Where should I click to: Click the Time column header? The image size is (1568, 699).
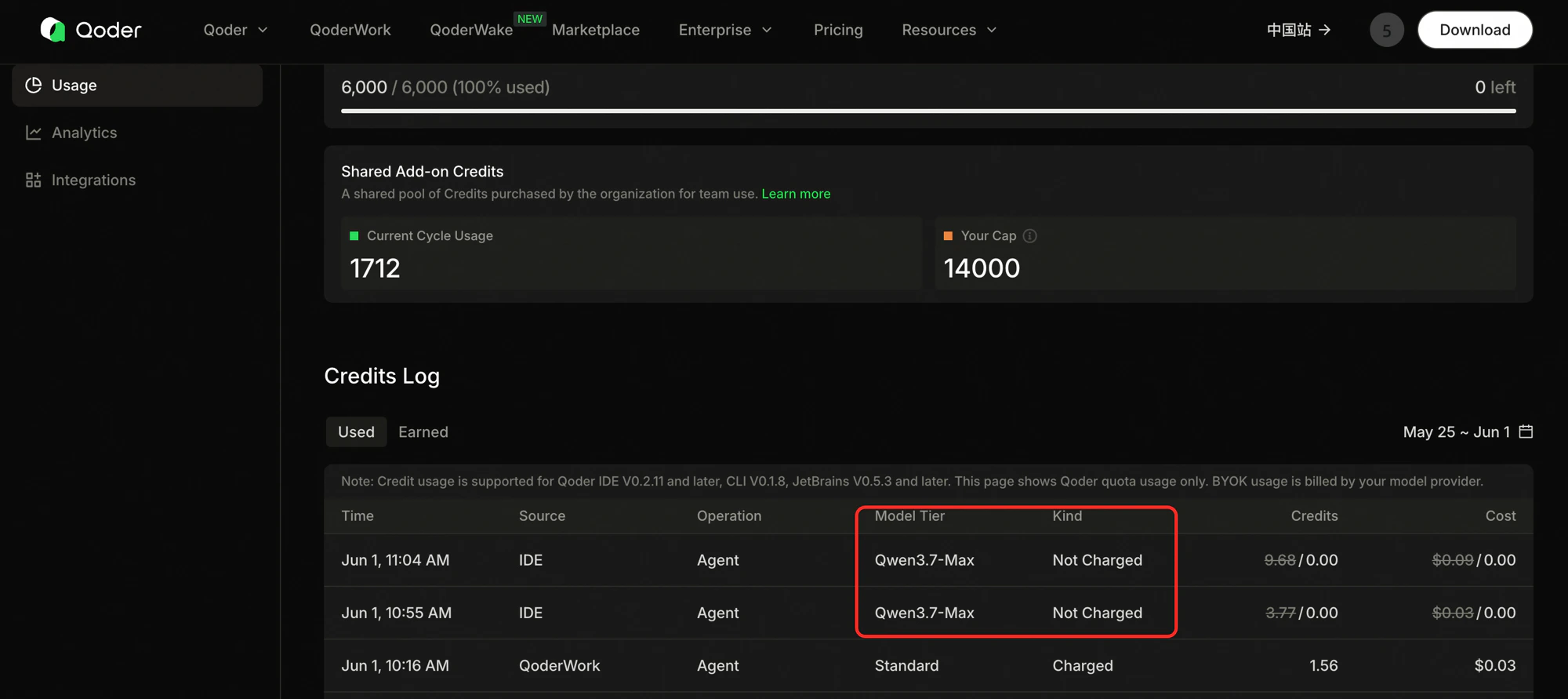(x=358, y=515)
